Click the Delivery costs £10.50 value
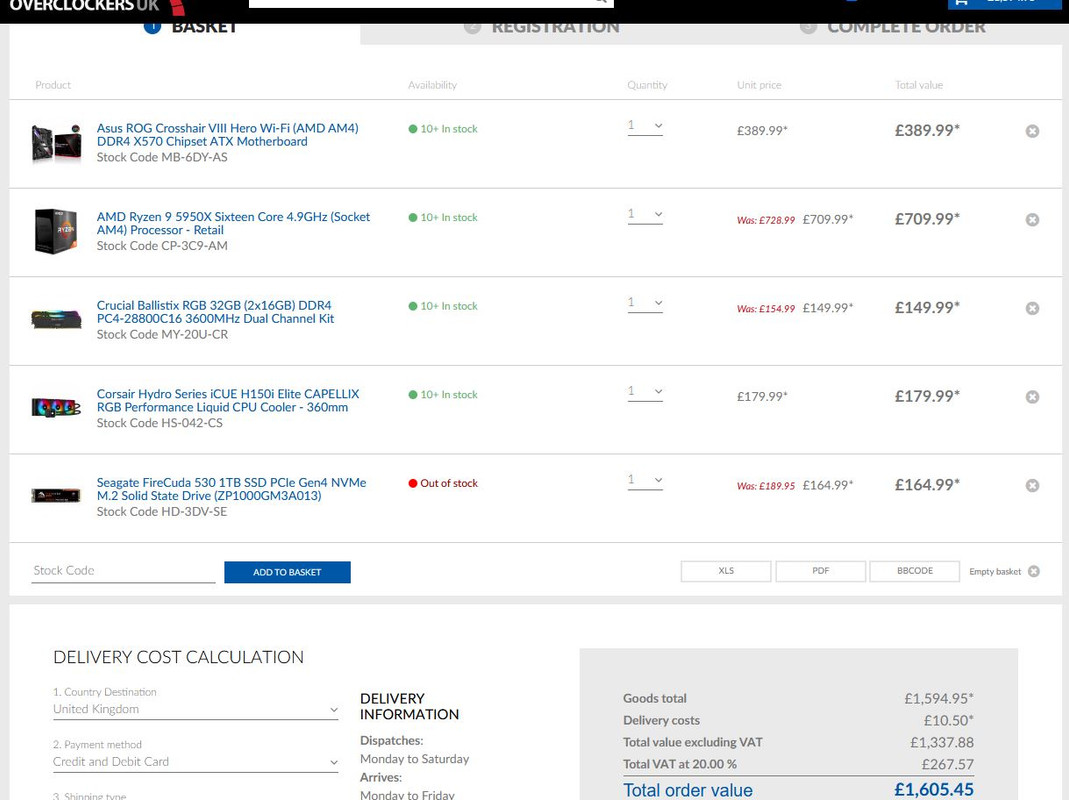This screenshot has width=1069, height=800. click(x=948, y=721)
